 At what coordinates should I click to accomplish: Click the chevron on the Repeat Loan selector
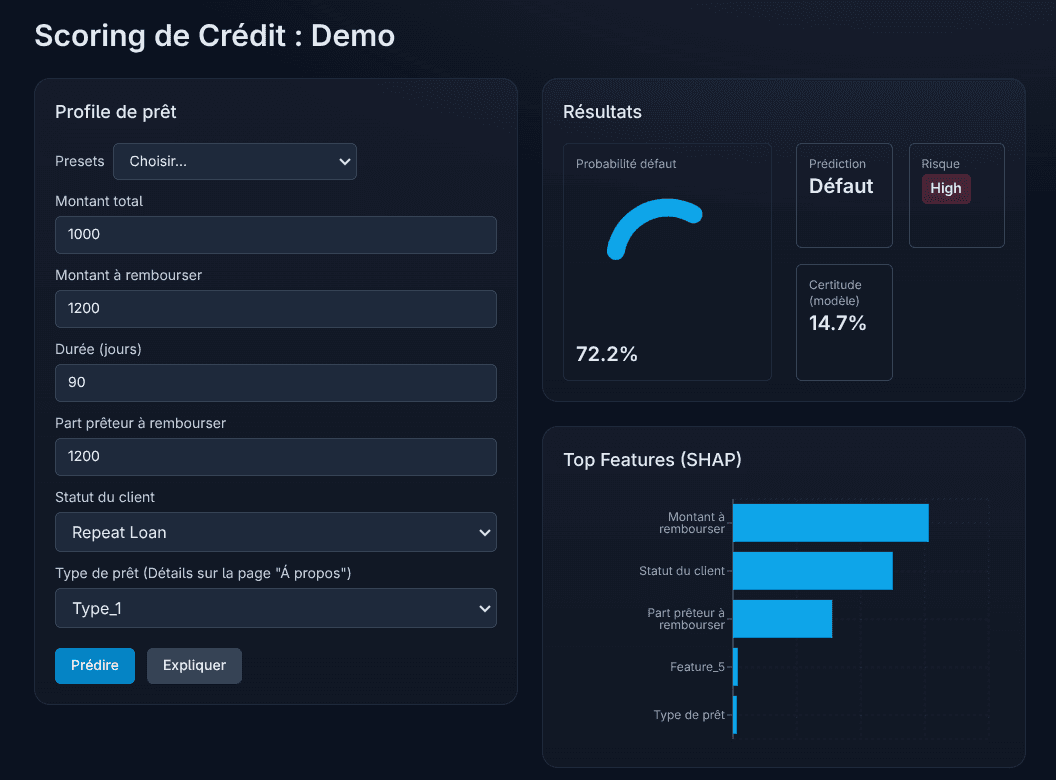tap(484, 532)
